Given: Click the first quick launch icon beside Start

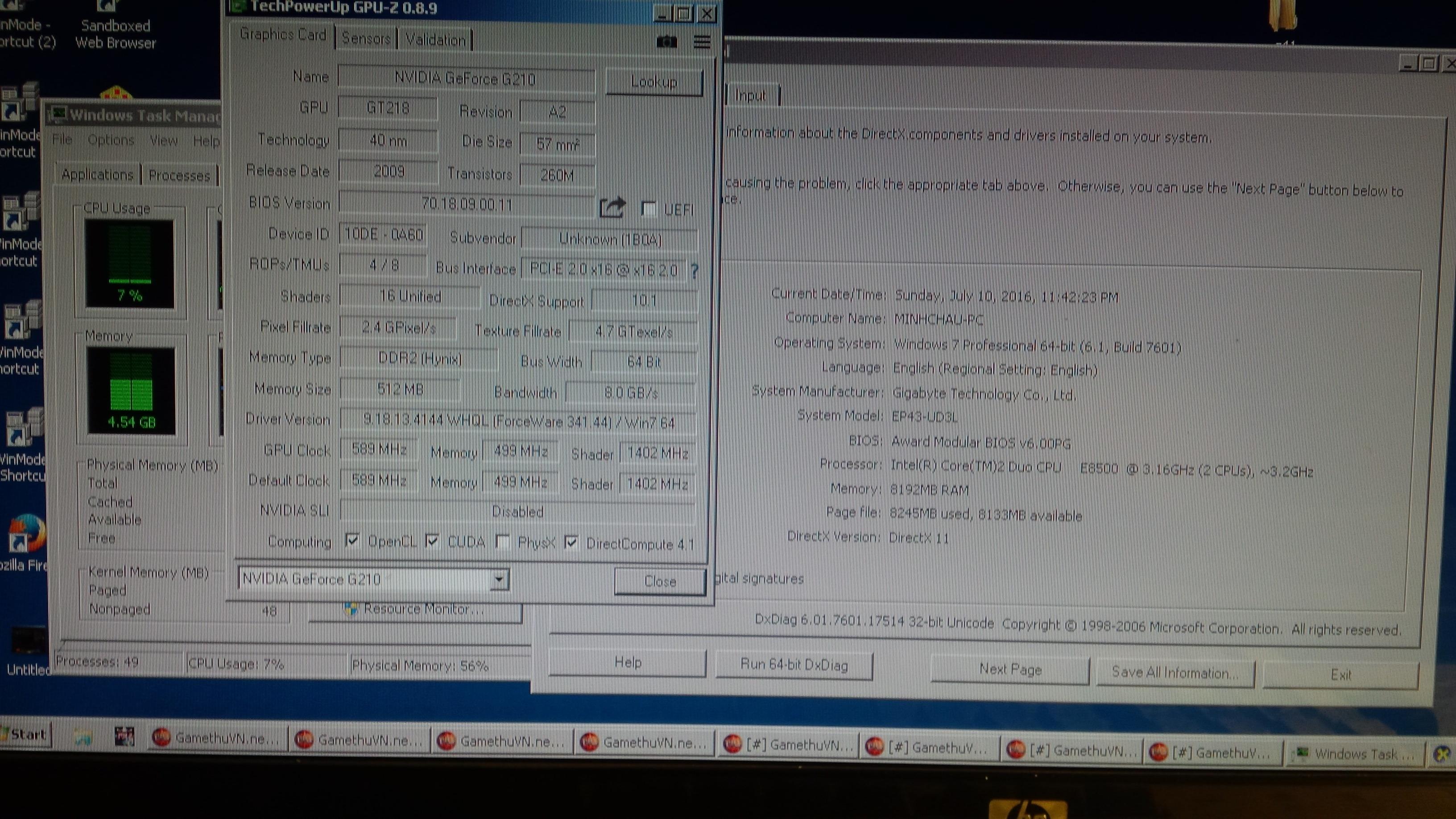Looking at the screenshot, I should (x=83, y=736).
